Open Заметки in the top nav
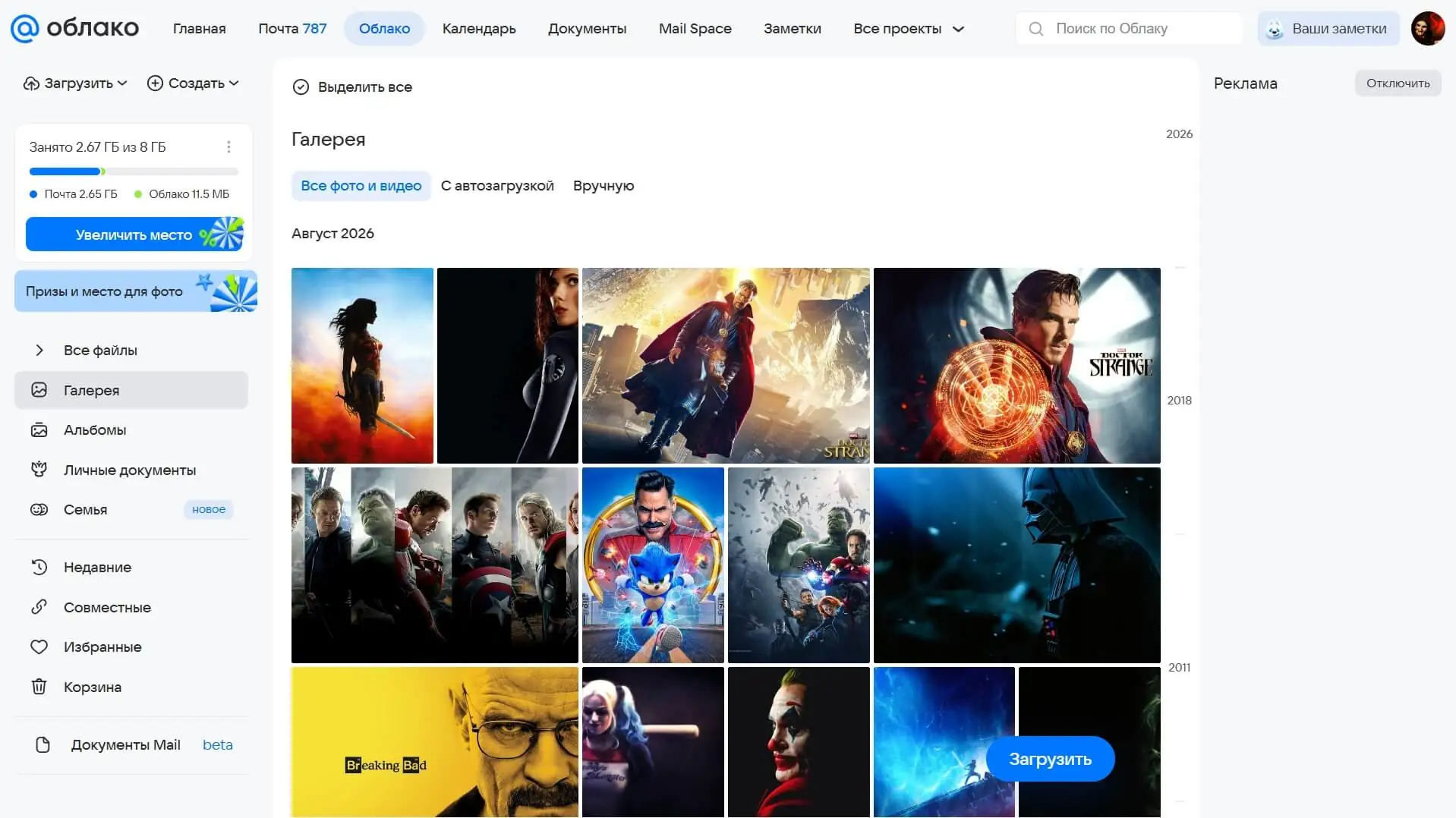Image resolution: width=1456 pixels, height=818 pixels. (x=793, y=29)
